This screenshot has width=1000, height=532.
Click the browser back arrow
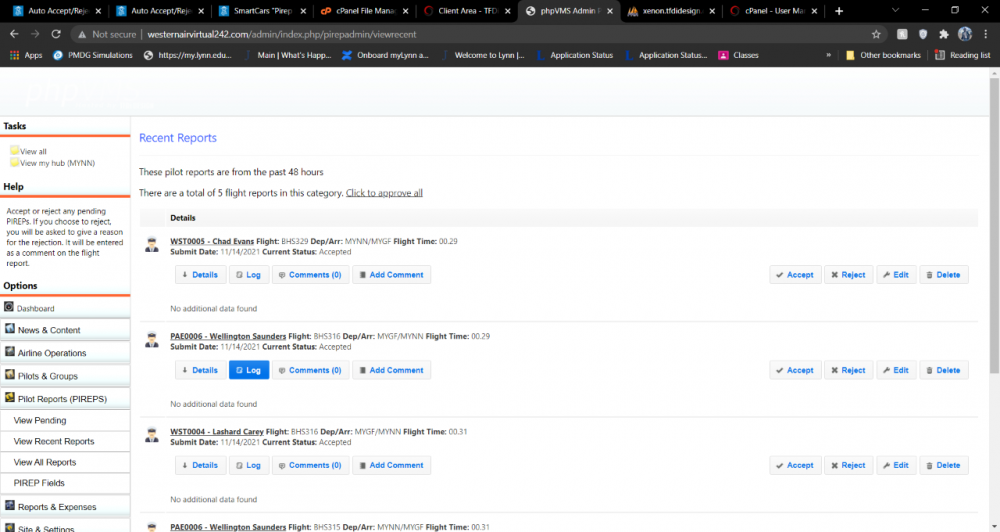(x=14, y=34)
